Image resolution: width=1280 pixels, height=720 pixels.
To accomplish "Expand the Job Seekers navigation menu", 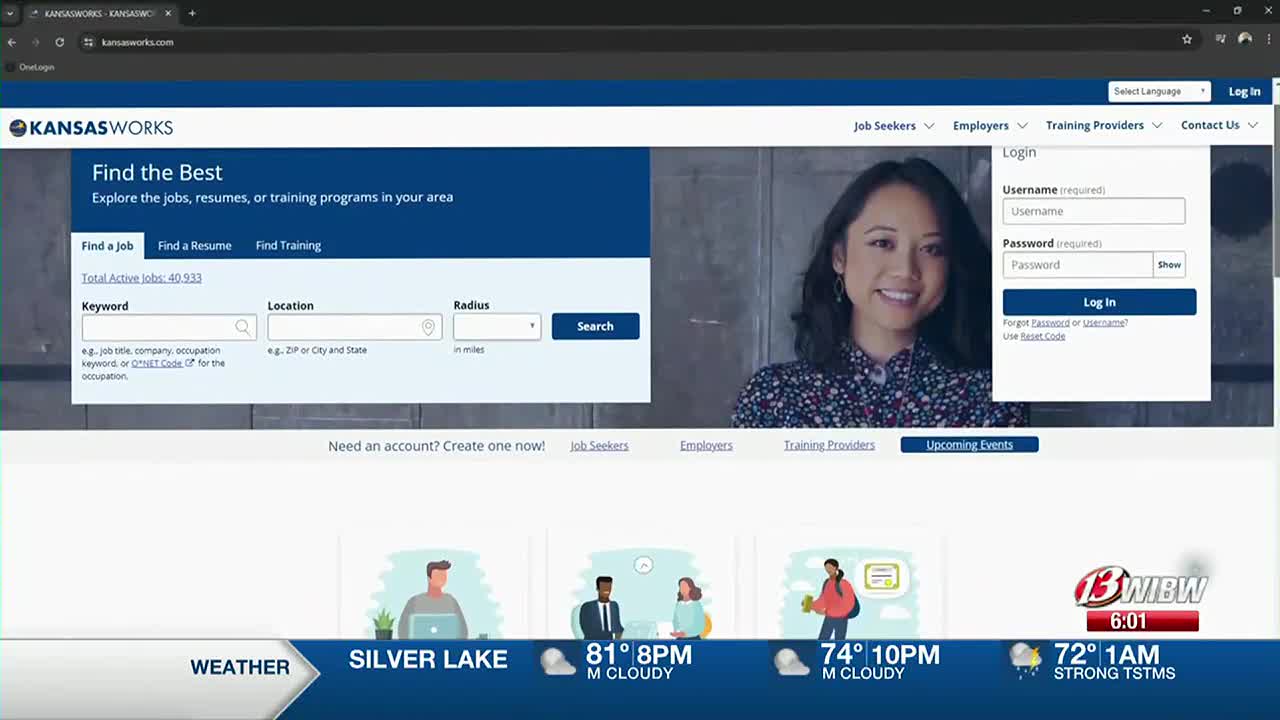I will [x=894, y=126].
